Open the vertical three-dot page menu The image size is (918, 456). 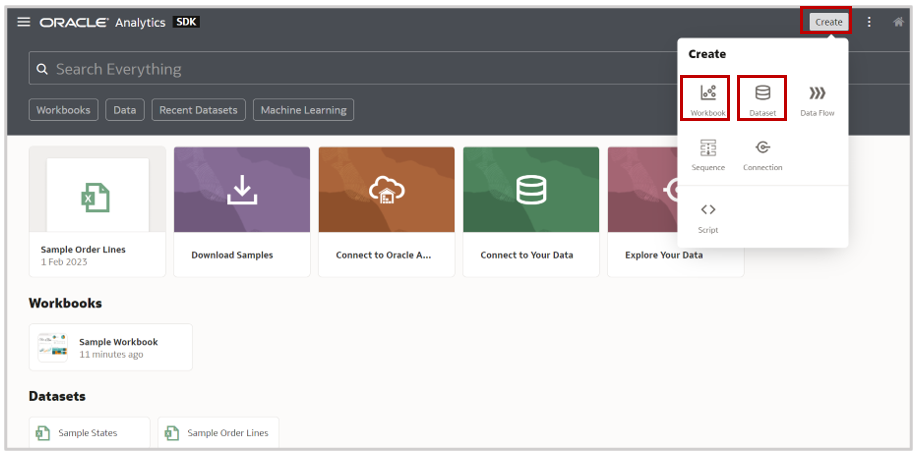point(869,22)
